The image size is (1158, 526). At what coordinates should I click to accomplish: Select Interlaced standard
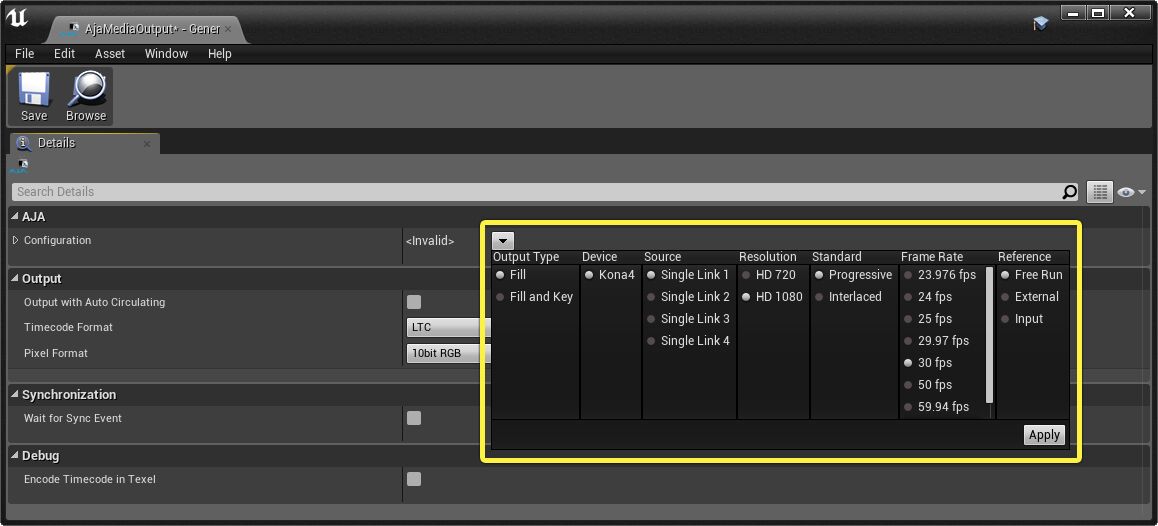pyautogui.click(x=848, y=297)
